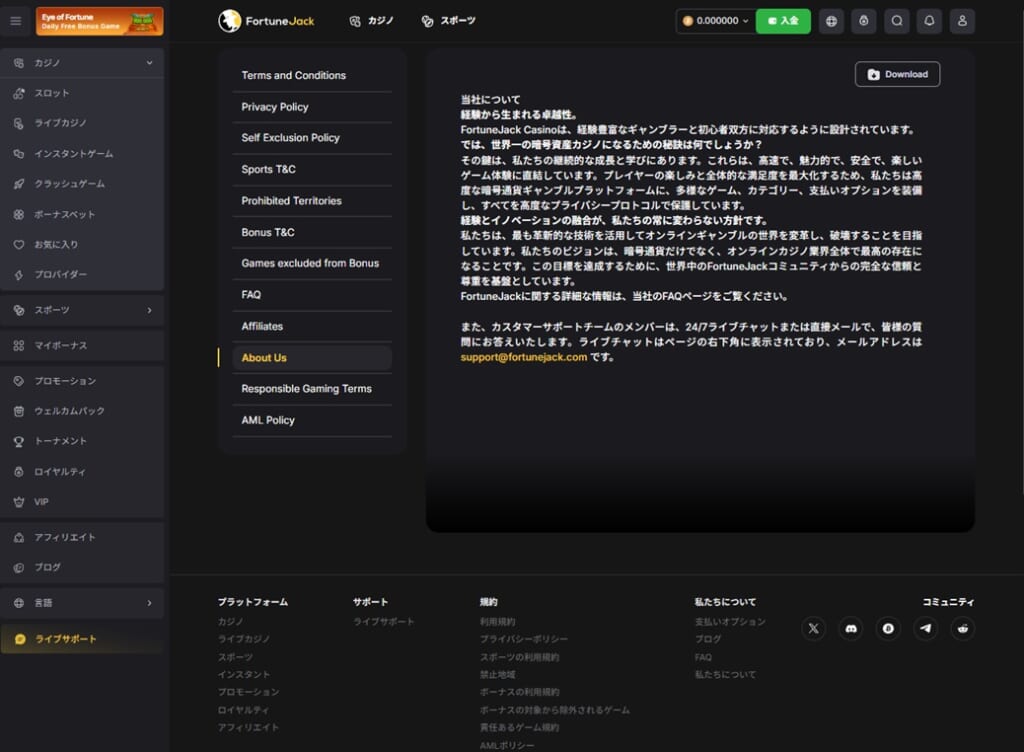The width and height of the screenshot is (1024, 752).
Task: Select FAQ in the policy menu
Action: tap(312, 295)
